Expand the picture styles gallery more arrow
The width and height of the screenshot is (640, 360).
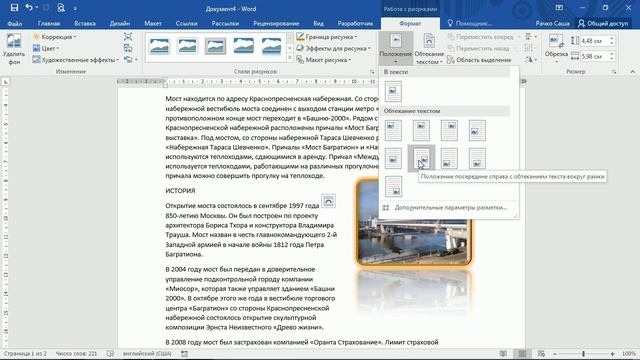coord(290,59)
